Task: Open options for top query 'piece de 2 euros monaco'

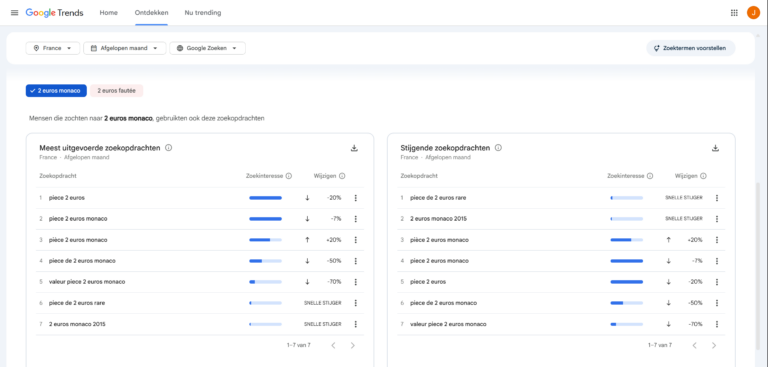Action: [356, 261]
